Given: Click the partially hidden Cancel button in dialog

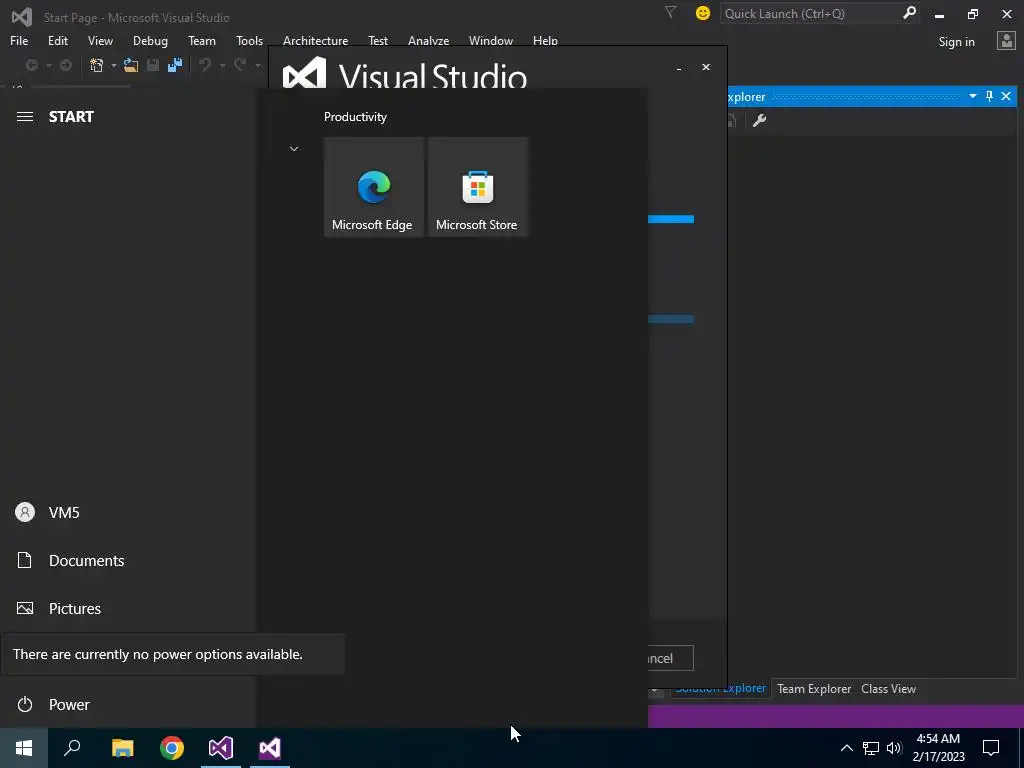Looking at the screenshot, I should click(670, 658).
